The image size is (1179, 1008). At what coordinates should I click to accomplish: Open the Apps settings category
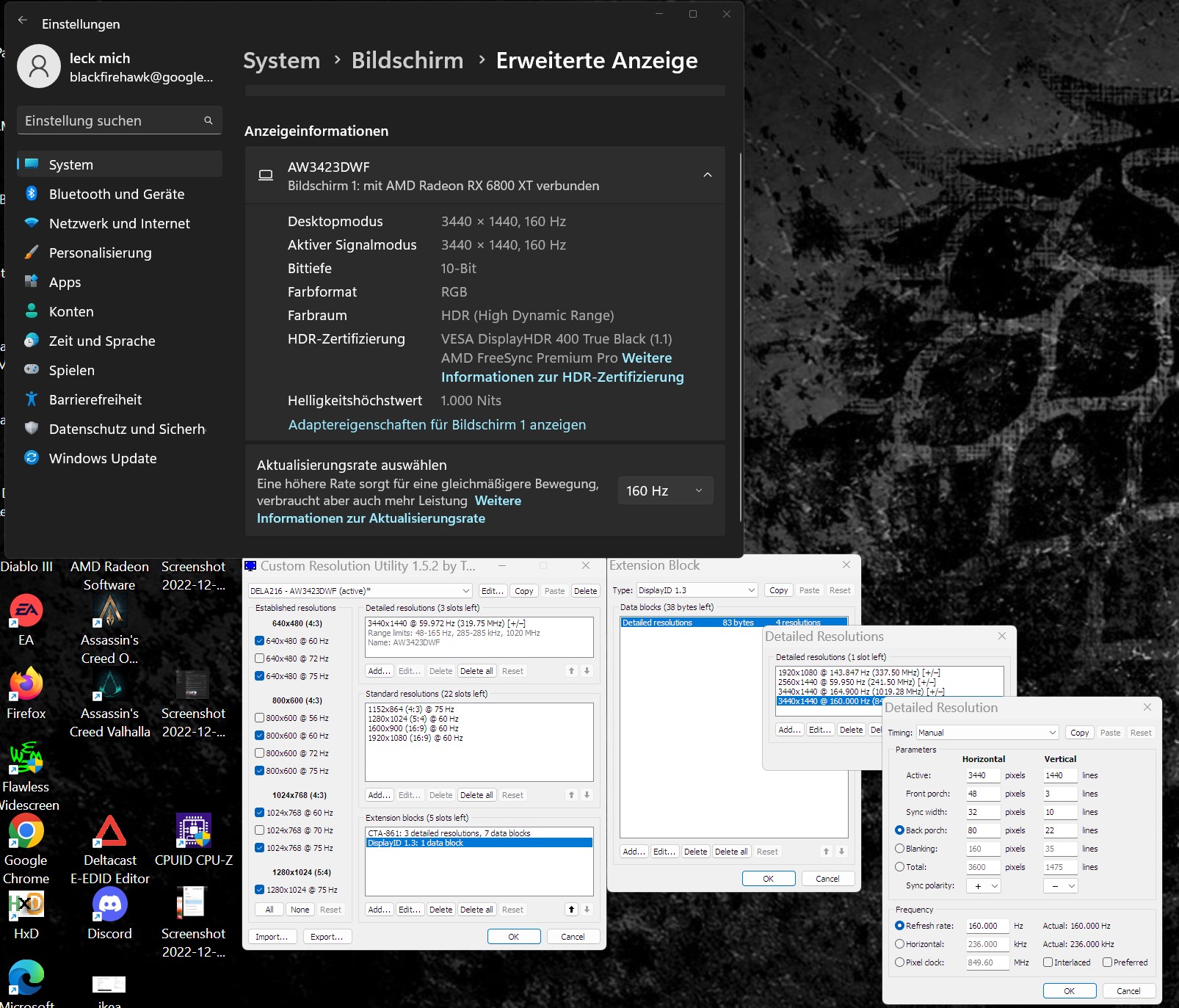[x=120, y=282]
